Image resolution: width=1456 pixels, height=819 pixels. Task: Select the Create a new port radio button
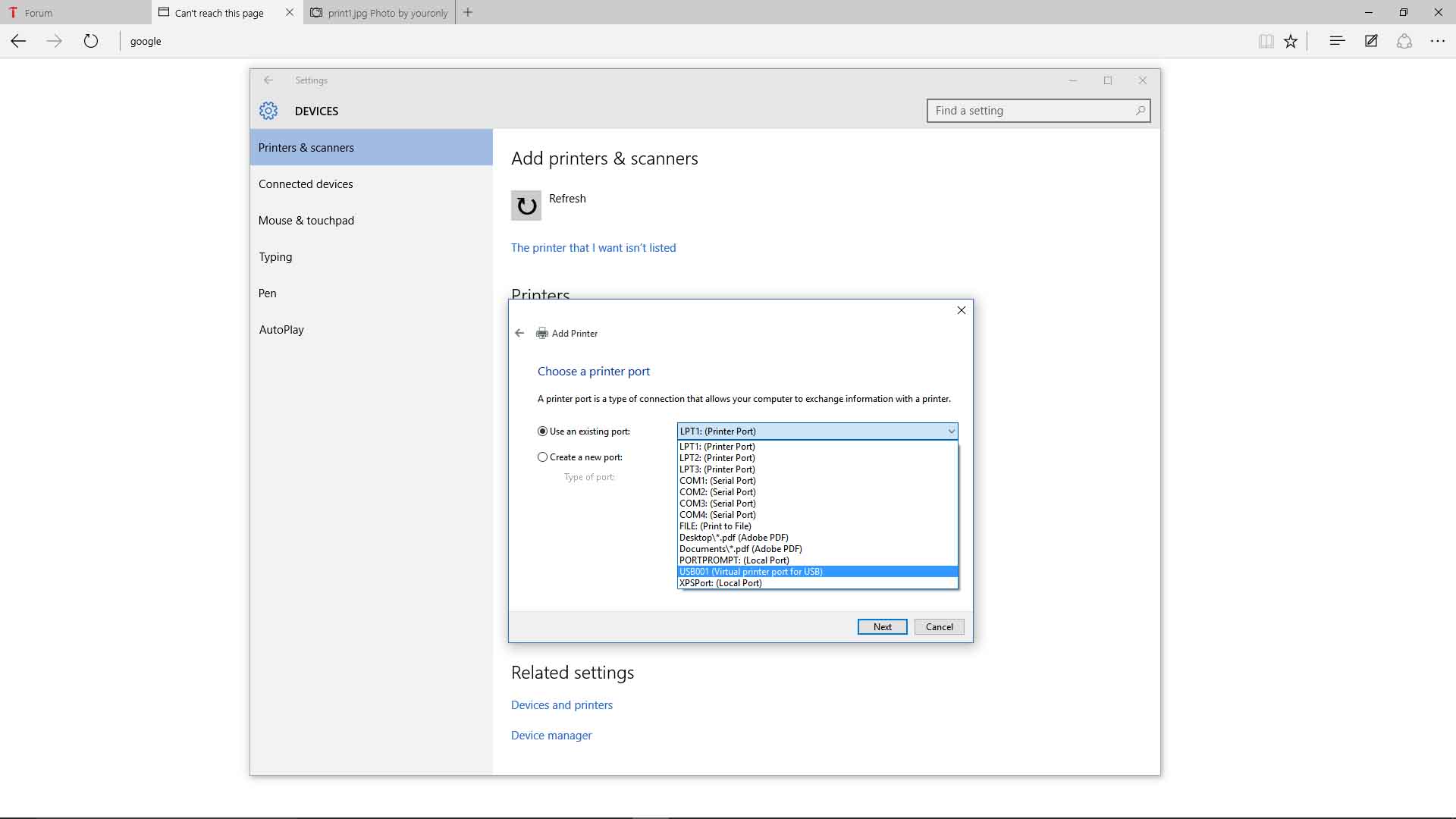coord(542,457)
